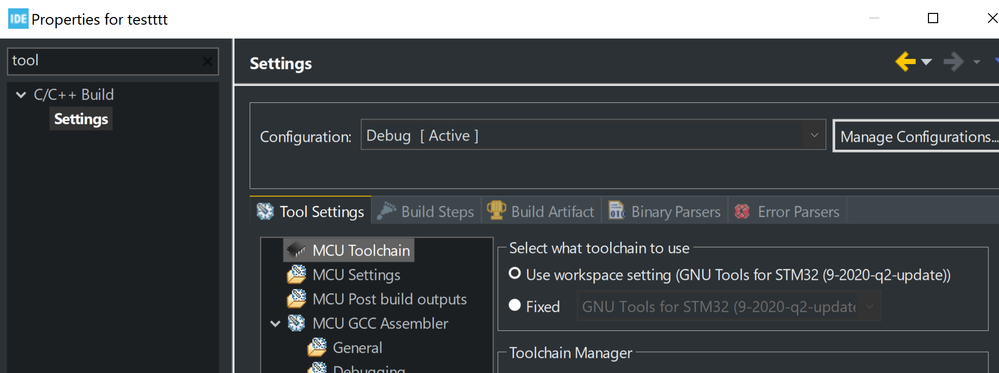Click the MCU GCC Assembler gear icon
This screenshot has width=999, height=373.
point(296,323)
